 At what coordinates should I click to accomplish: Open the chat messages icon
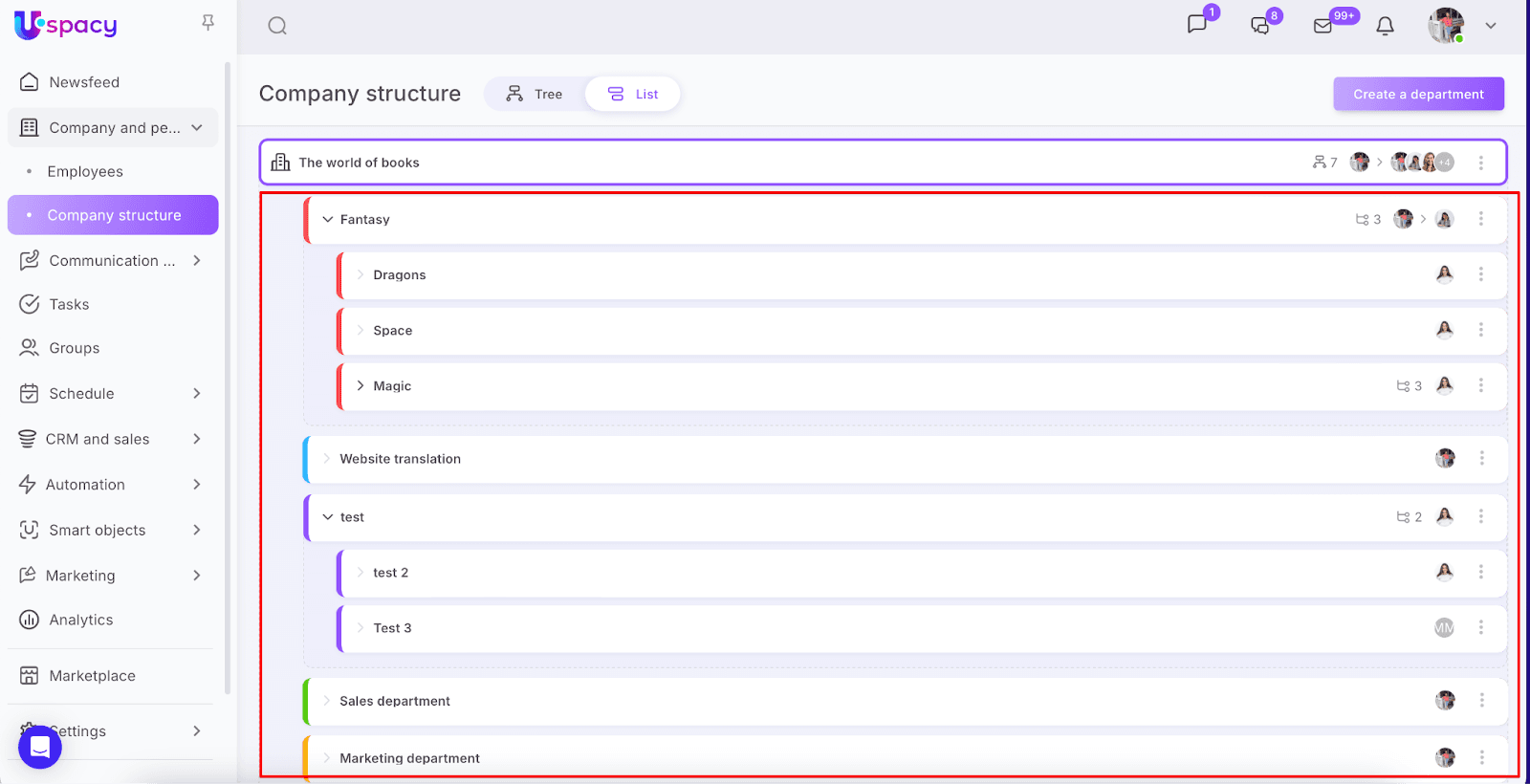click(x=1197, y=25)
